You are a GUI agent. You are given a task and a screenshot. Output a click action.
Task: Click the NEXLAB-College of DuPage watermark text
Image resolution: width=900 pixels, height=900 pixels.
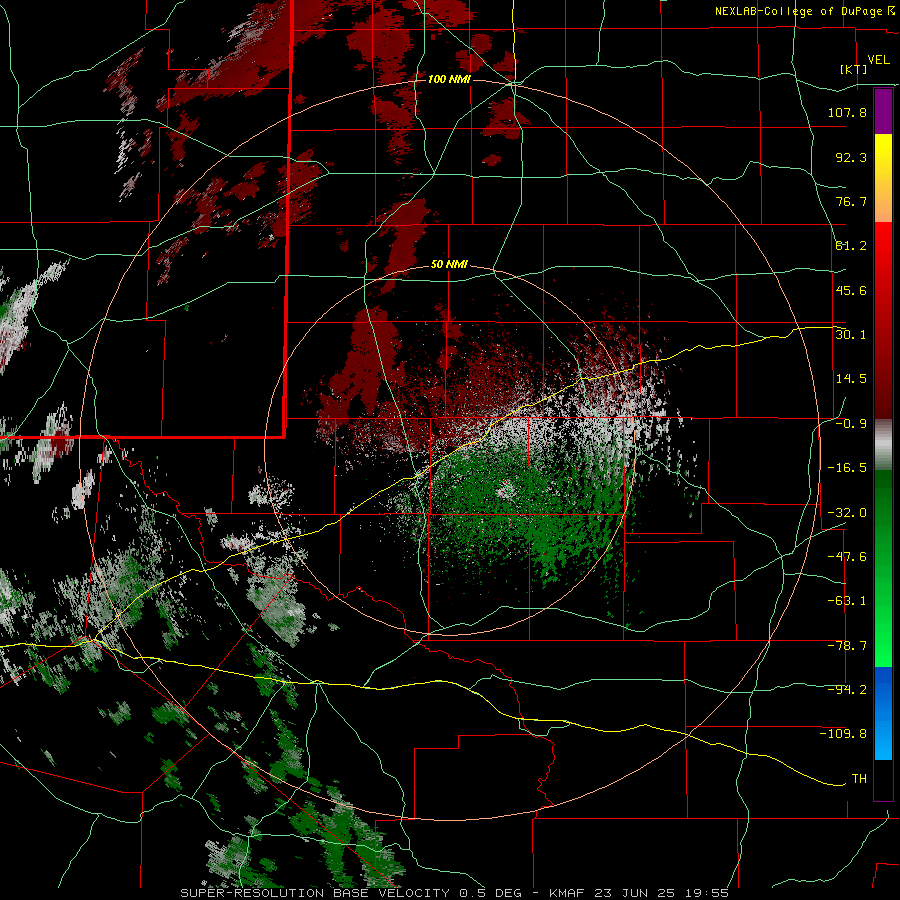[805, 11]
